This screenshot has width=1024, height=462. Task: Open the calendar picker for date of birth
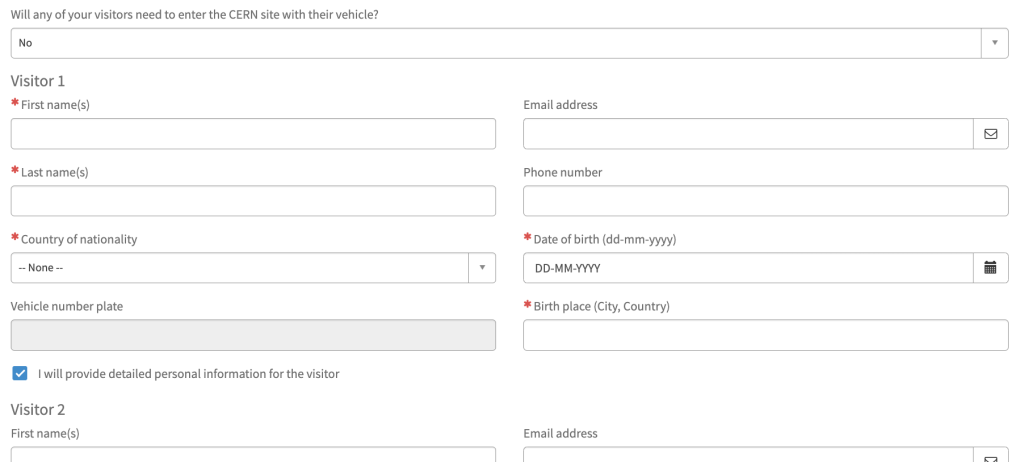991,268
